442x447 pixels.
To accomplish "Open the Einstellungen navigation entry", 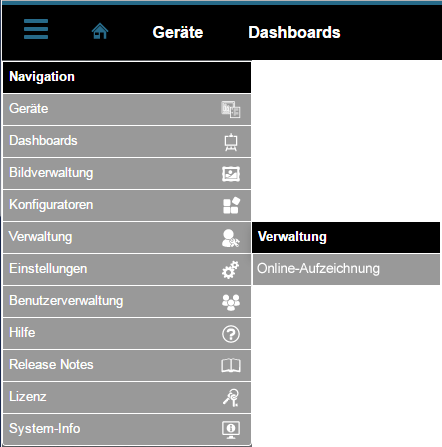I will pos(127,269).
